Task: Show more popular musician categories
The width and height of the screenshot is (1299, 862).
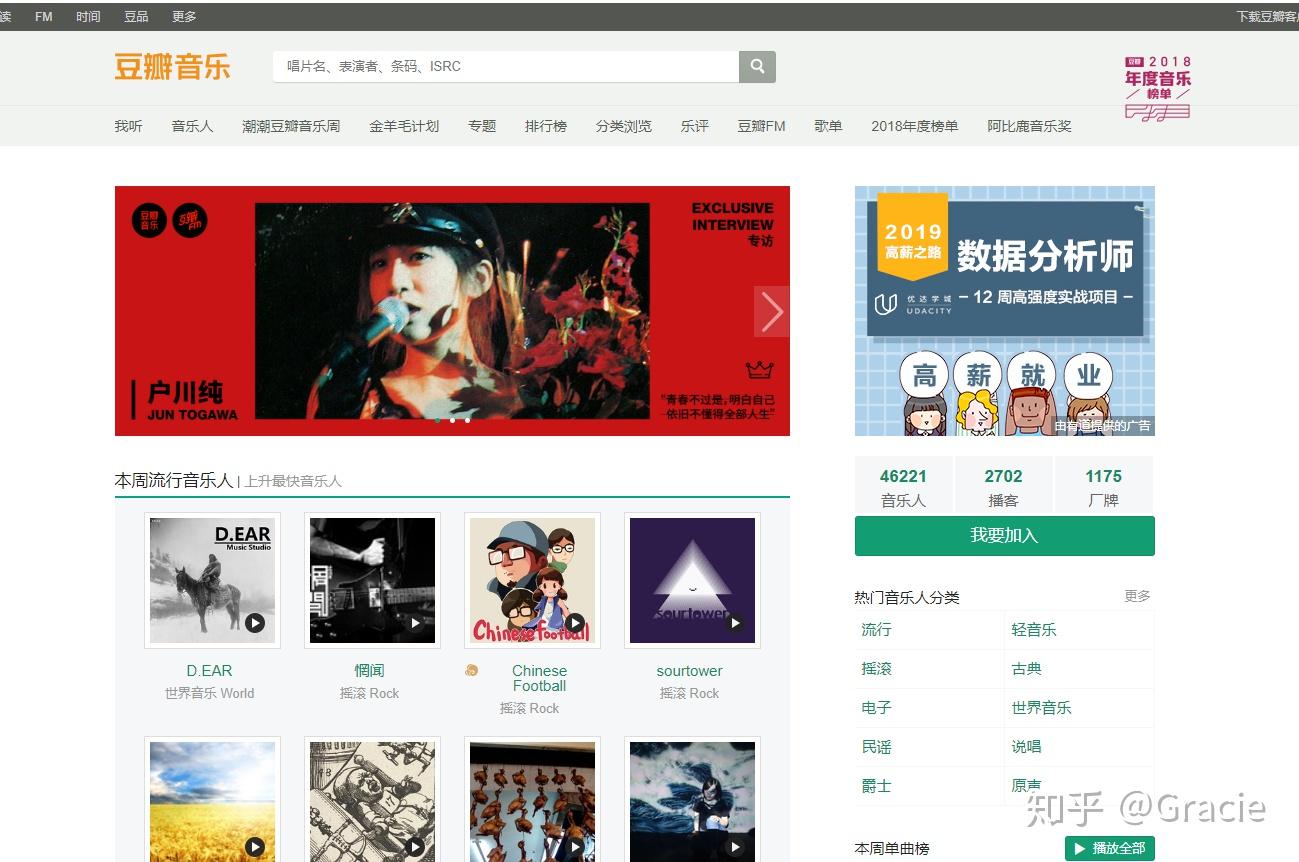Action: pos(1137,596)
